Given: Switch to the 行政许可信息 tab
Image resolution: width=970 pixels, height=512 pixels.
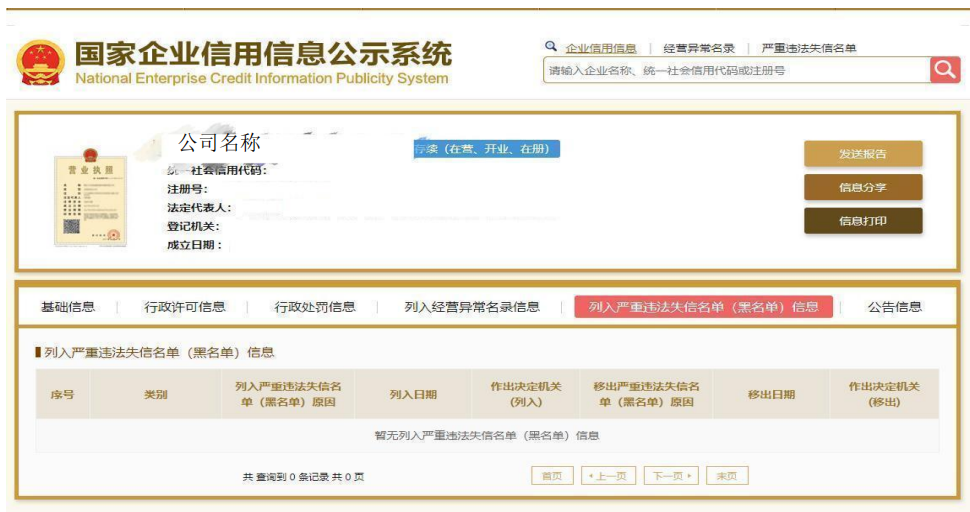Looking at the screenshot, I should coord(185,307).
